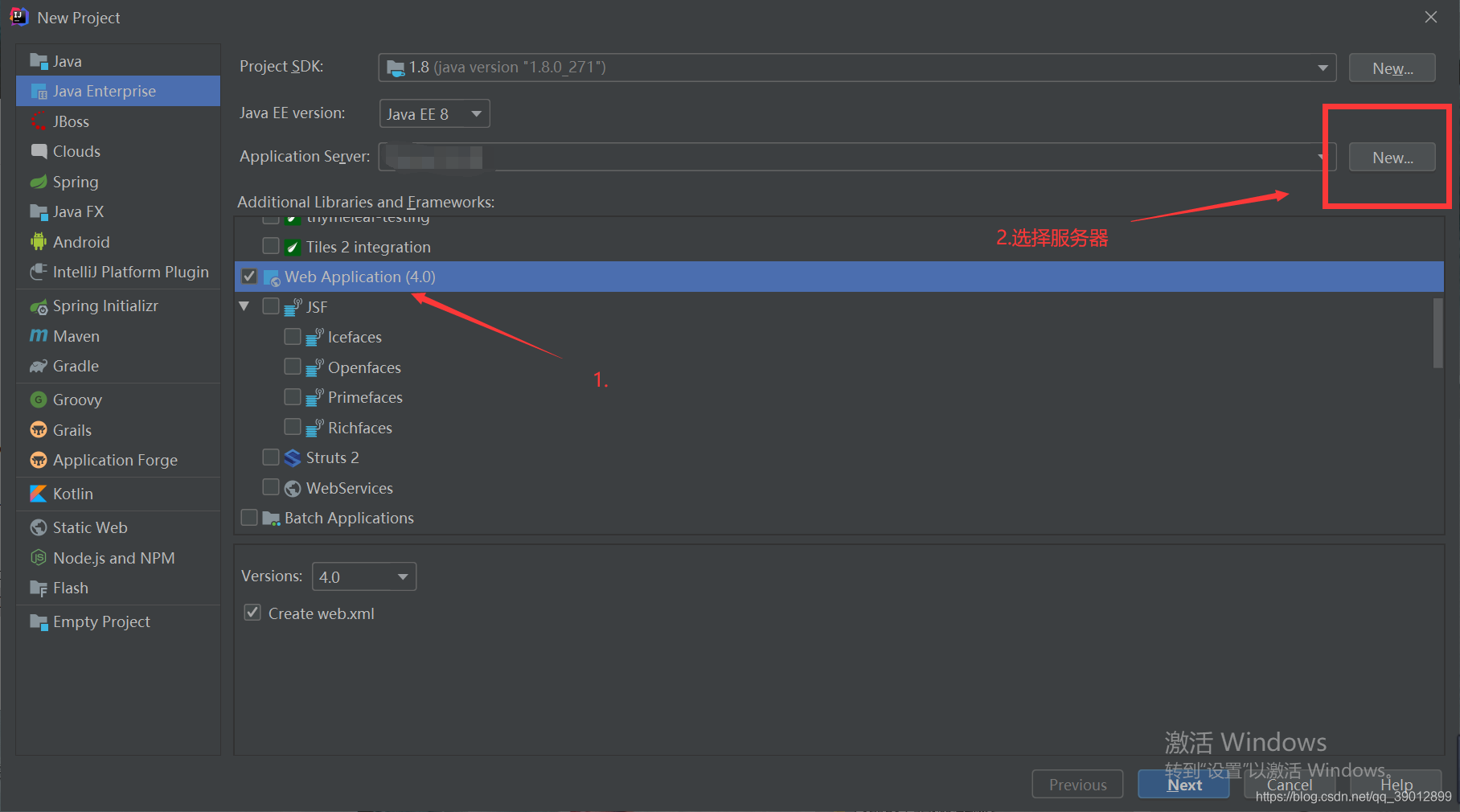Image resolution: width=1460 pixels, height=812 pixels.
Task: Choose the Kotlin project type
Action: coord(118,494)
